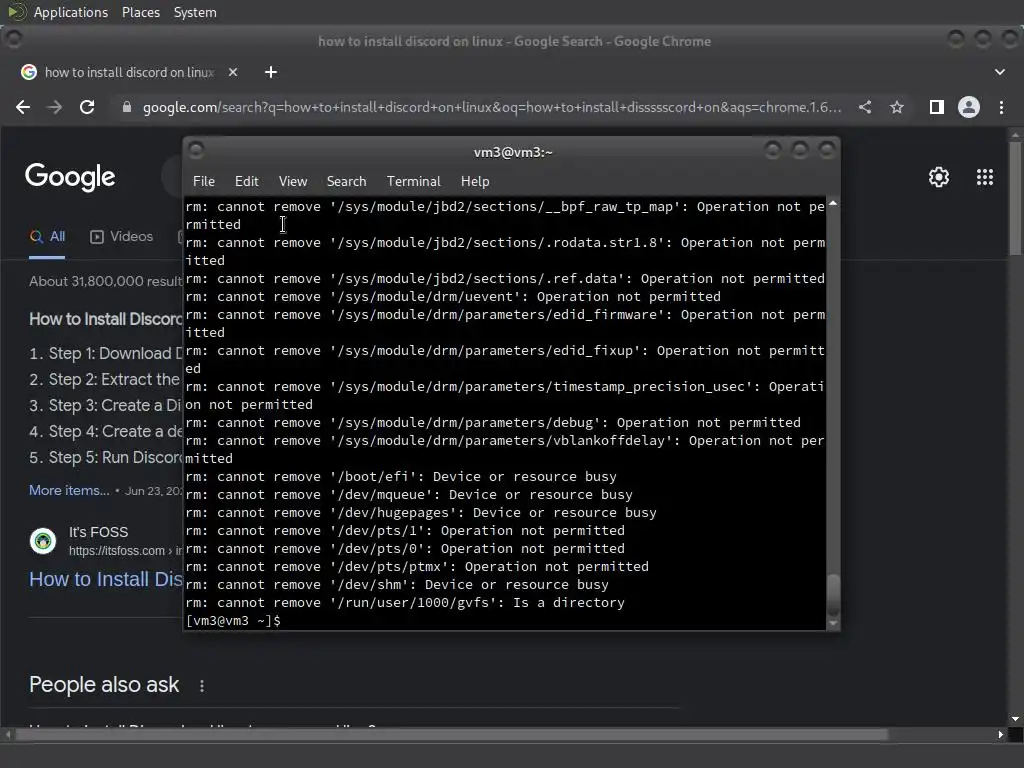Click the Chrome address bar URL
The image size is (1024, 768).
pos(492,107)
